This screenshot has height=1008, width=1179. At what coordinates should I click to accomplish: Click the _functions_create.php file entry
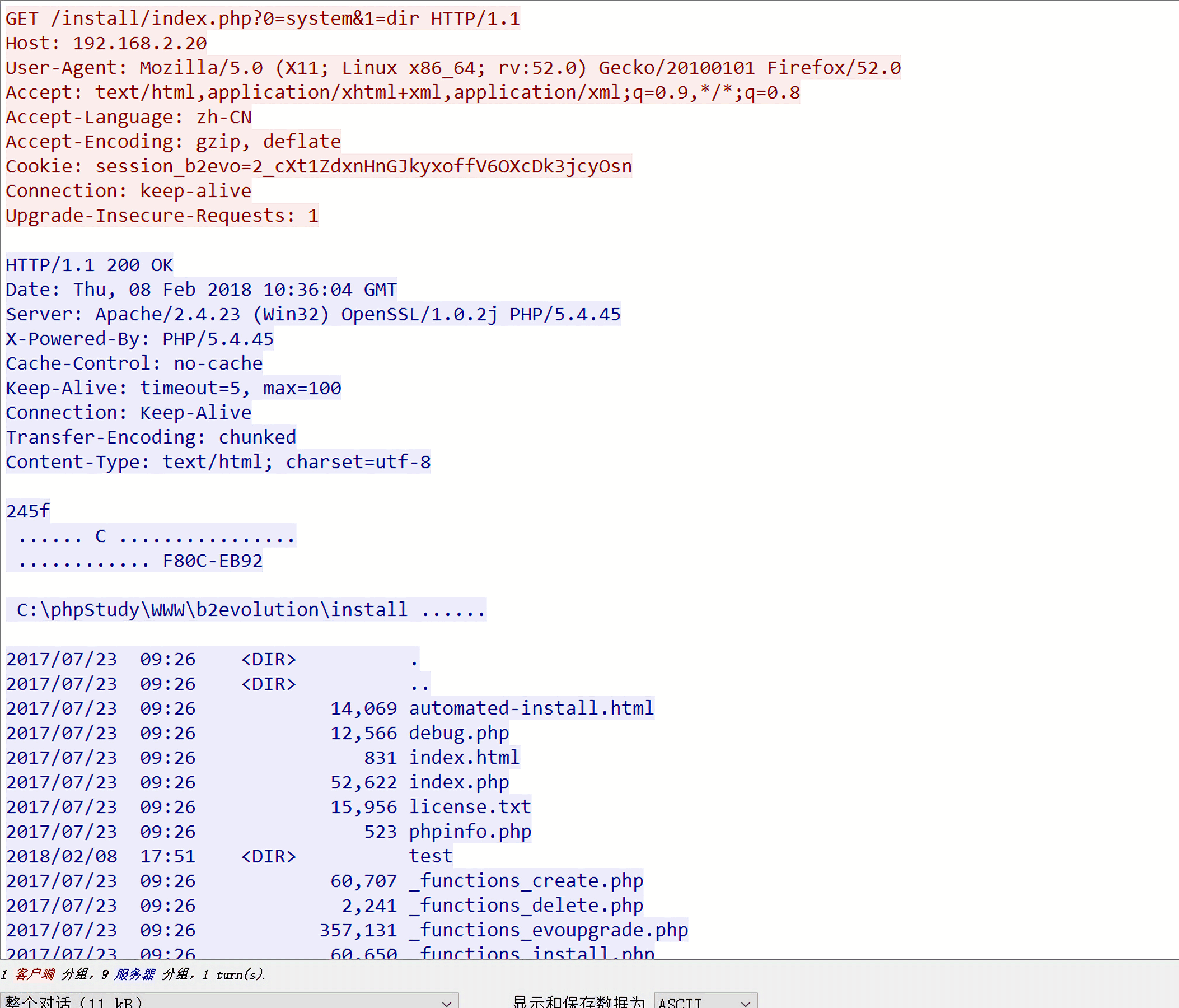324,880
